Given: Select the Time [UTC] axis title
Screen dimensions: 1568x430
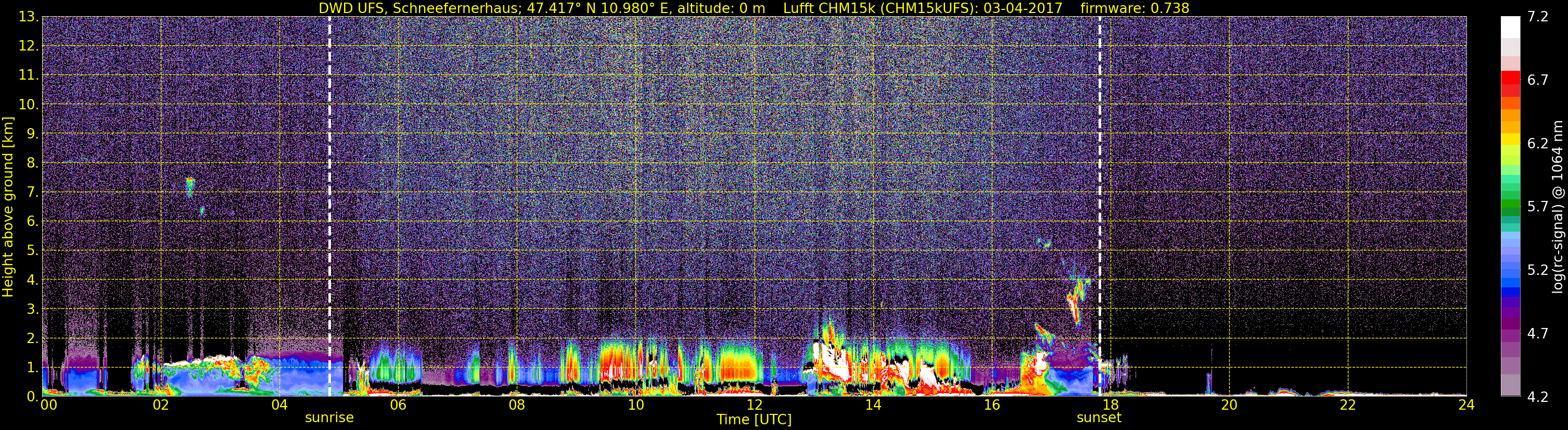Looking at the screenshot, I should pyautogui.click(x=754, y=420).
